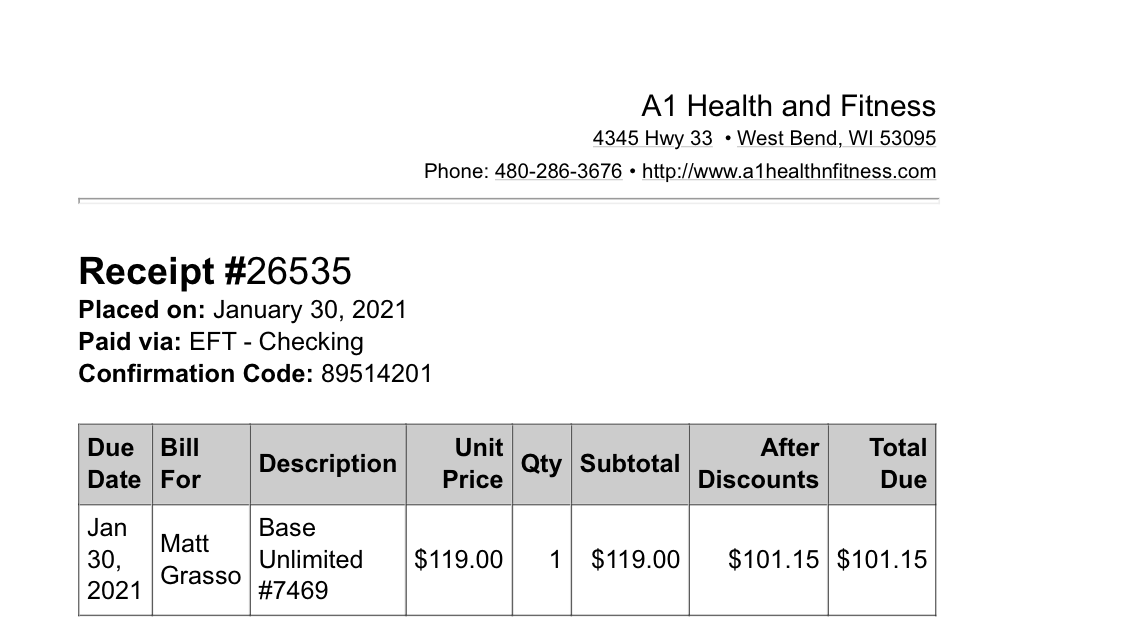
Task: Click the Qty column header
Action: point(542,464)
